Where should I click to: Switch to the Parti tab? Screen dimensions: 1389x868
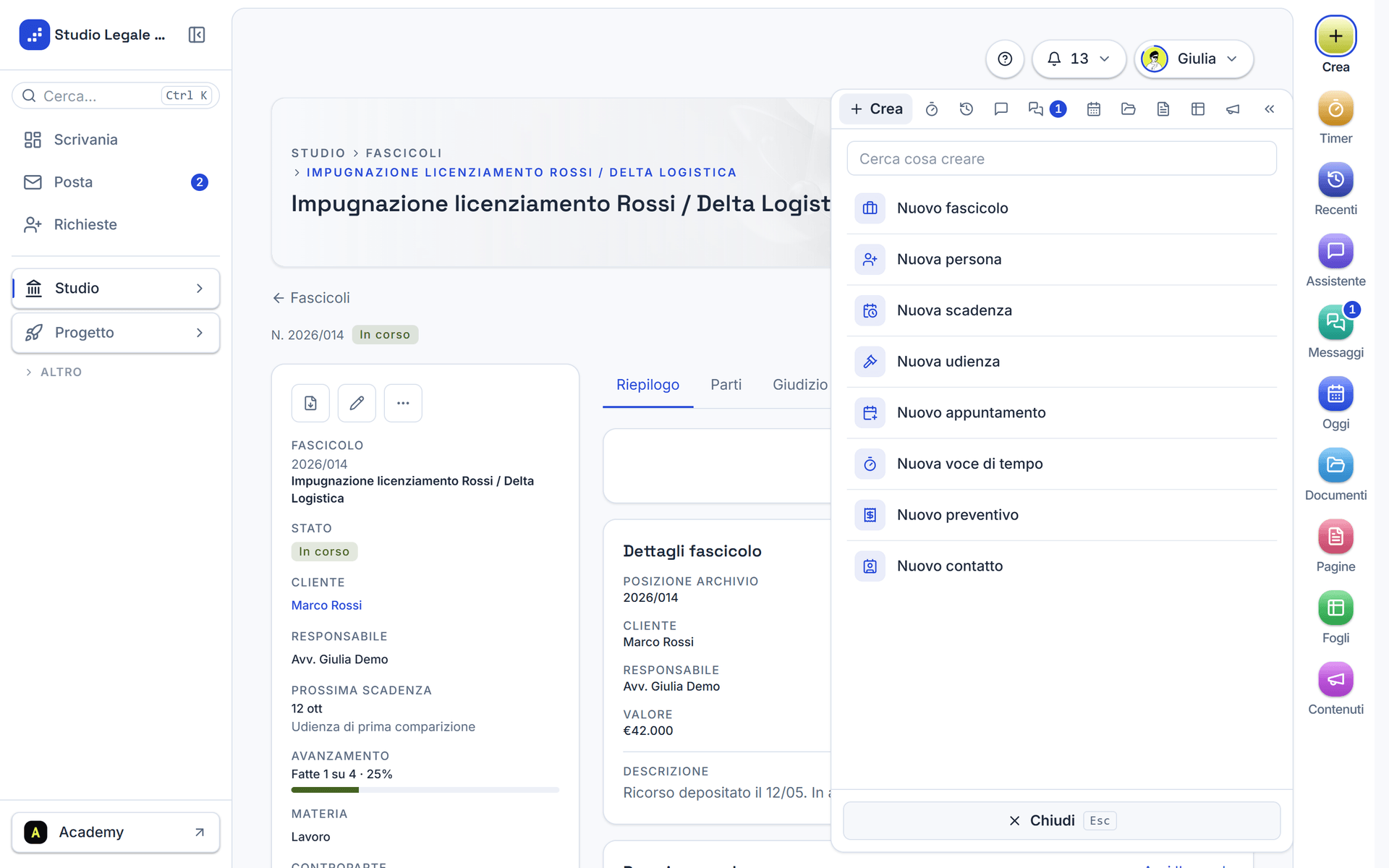[x=726, y=385]
